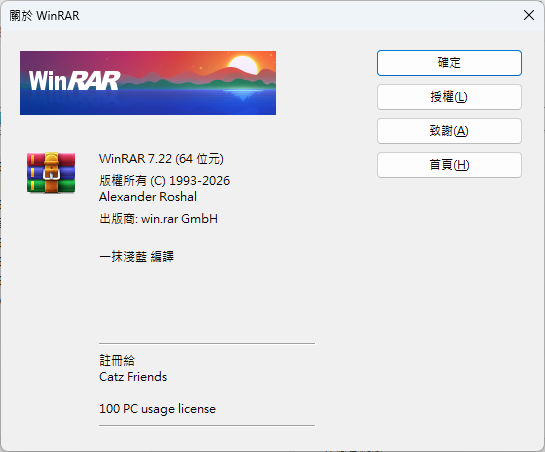
Task: Click the Alexander Roshal author name
Action: [148, 197]
